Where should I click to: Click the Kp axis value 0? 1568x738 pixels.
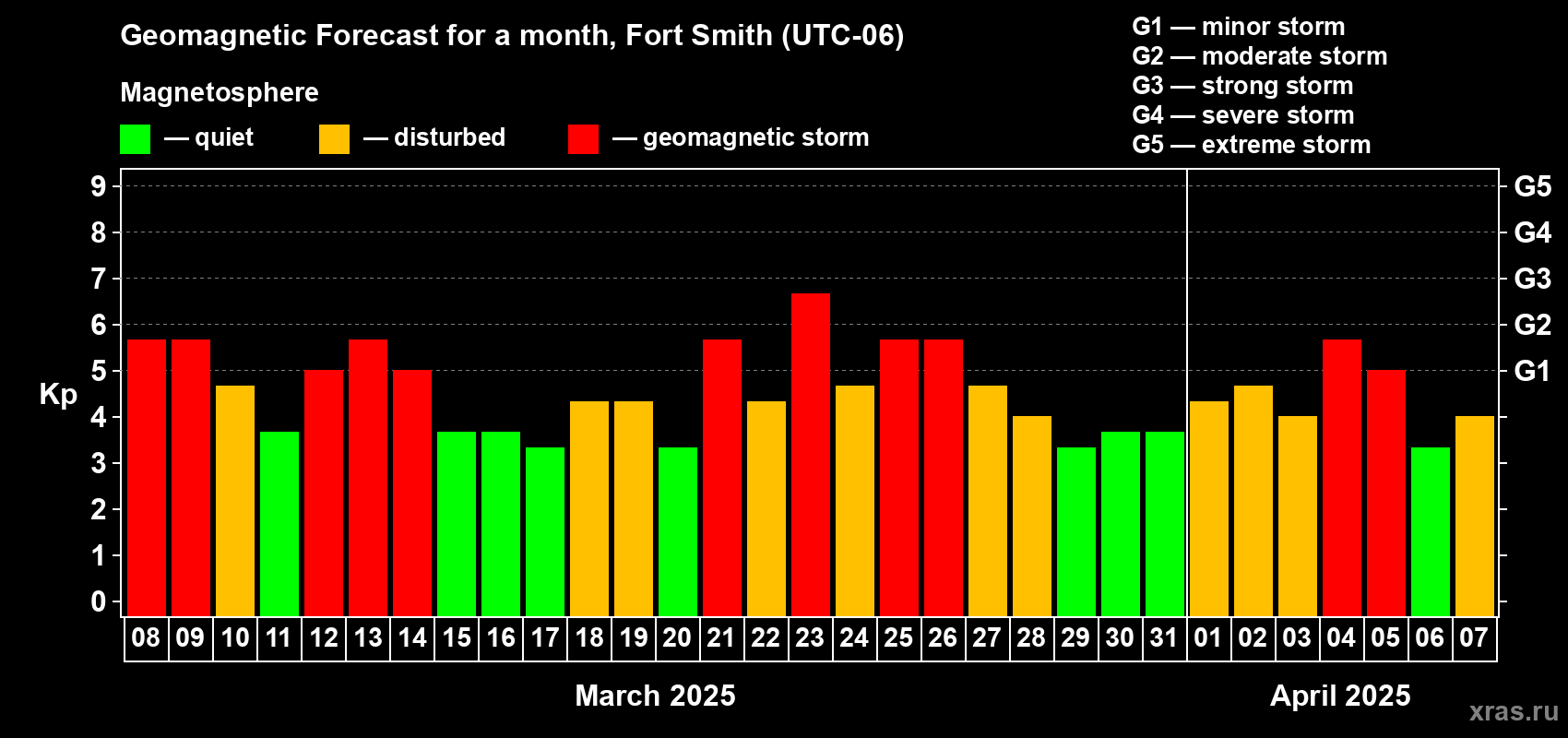tap(99, 601)
